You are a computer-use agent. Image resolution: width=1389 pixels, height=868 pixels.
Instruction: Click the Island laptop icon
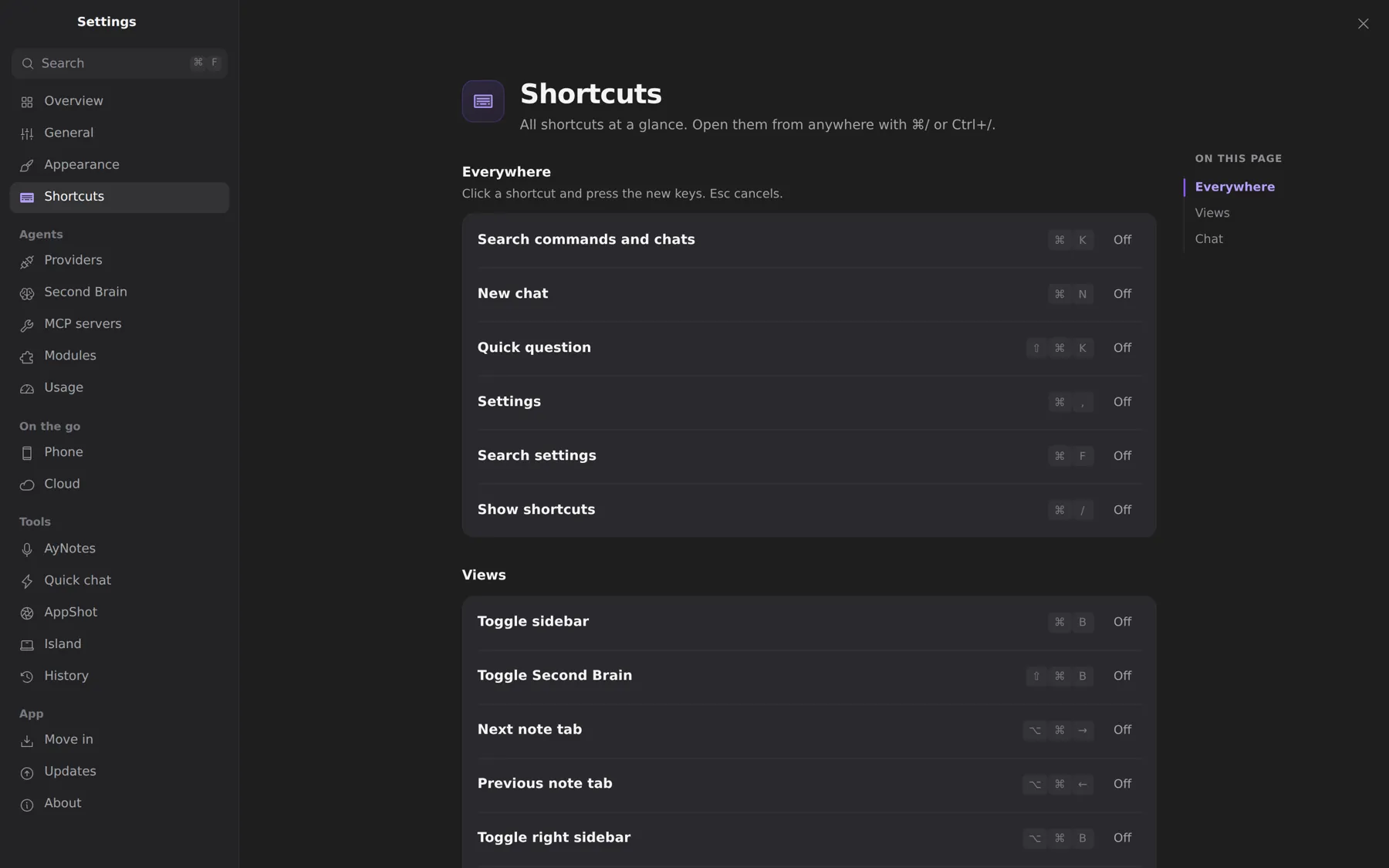27,644
